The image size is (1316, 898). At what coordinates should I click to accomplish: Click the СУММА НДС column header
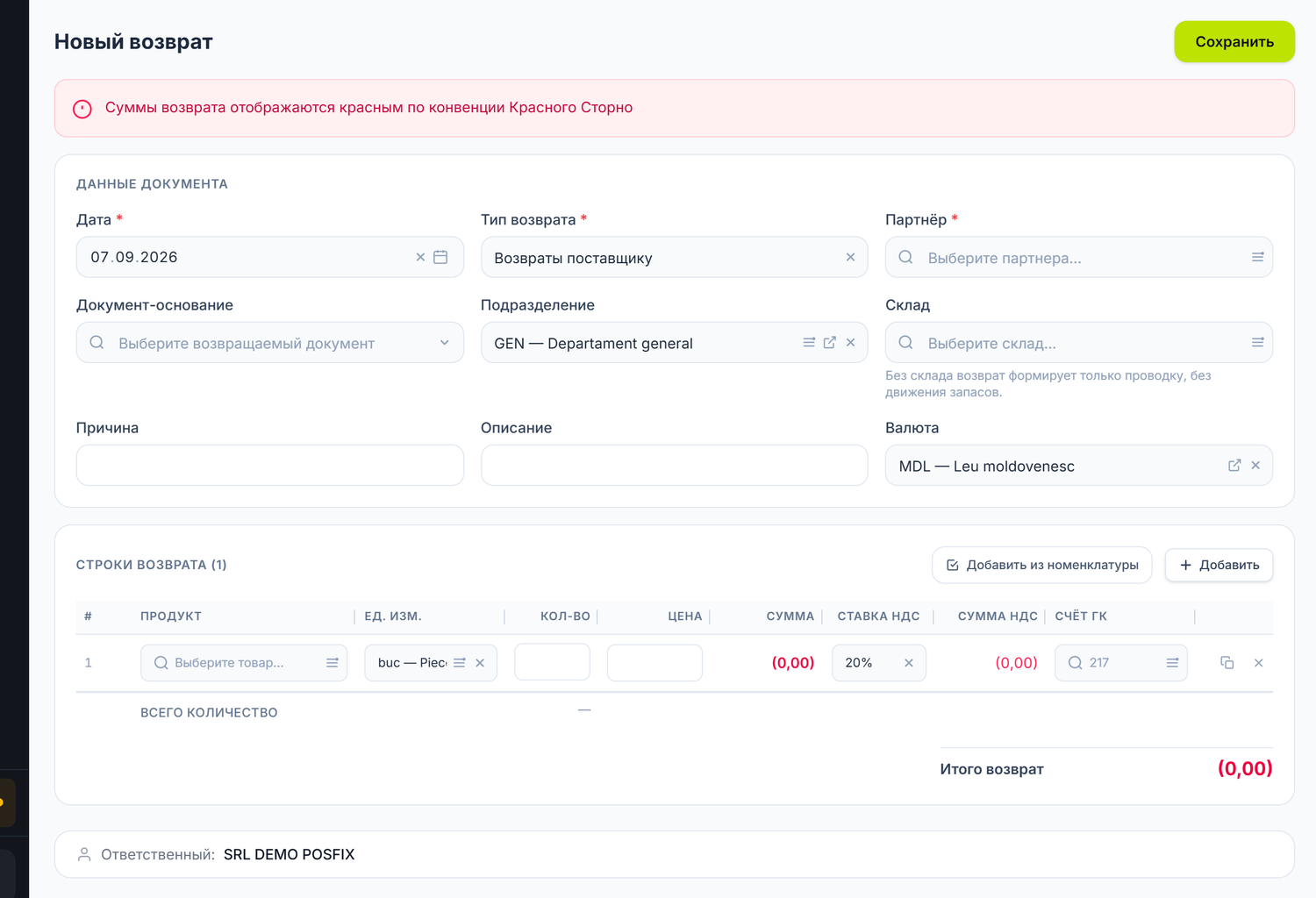click(998, 616)
